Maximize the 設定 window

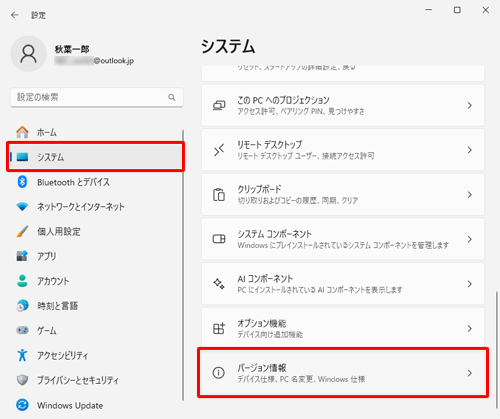tap(457, 10)
